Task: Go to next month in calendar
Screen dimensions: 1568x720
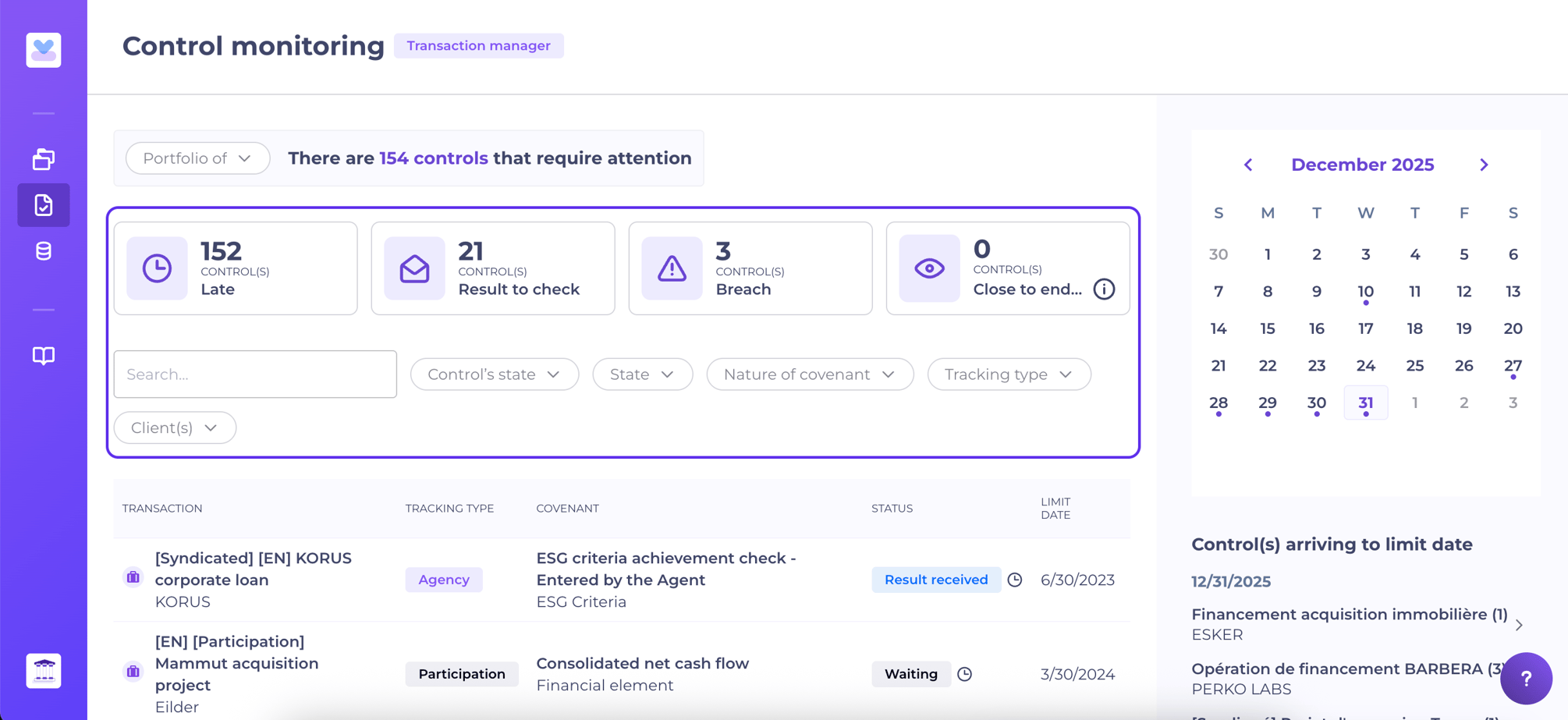Action: 1484,165
